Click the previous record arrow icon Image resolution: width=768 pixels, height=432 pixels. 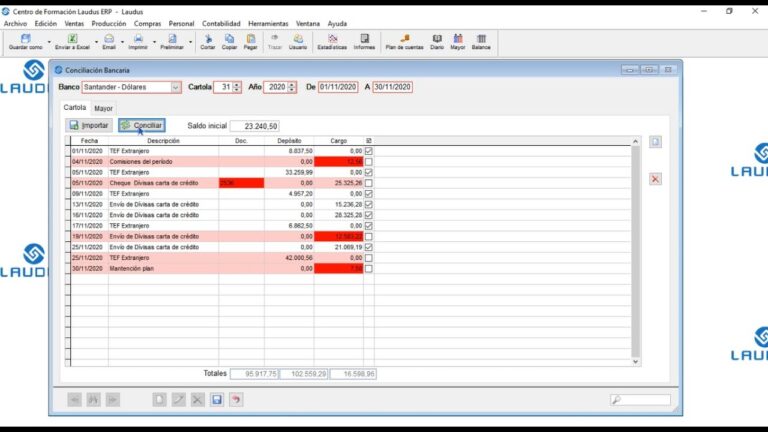(x=74, y=400)
